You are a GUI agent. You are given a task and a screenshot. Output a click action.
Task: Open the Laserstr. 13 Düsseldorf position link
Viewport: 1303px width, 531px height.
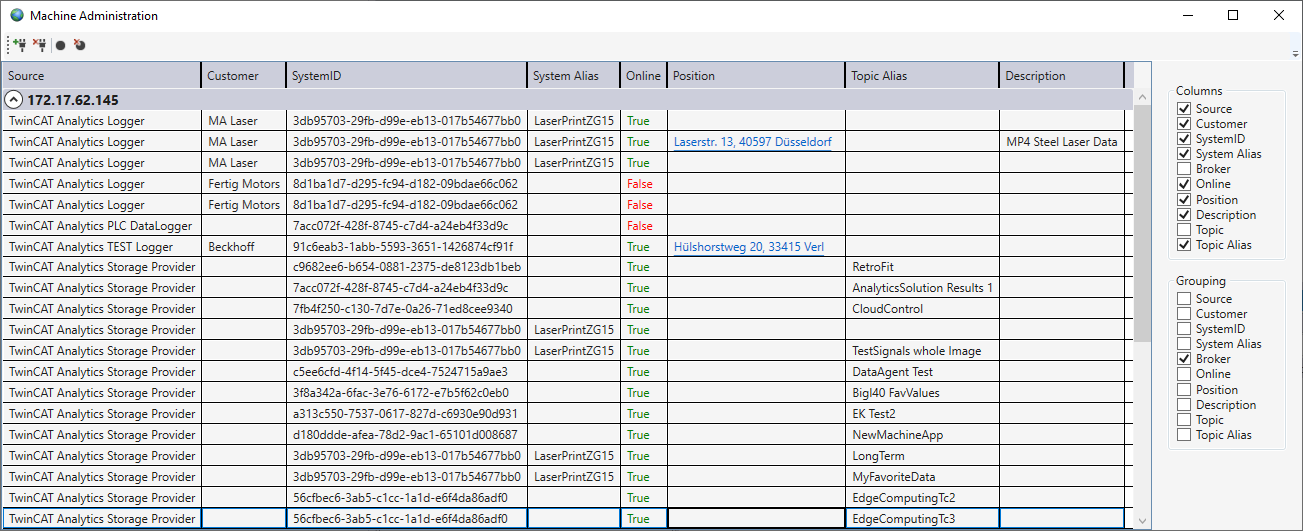tap(752, 142)
